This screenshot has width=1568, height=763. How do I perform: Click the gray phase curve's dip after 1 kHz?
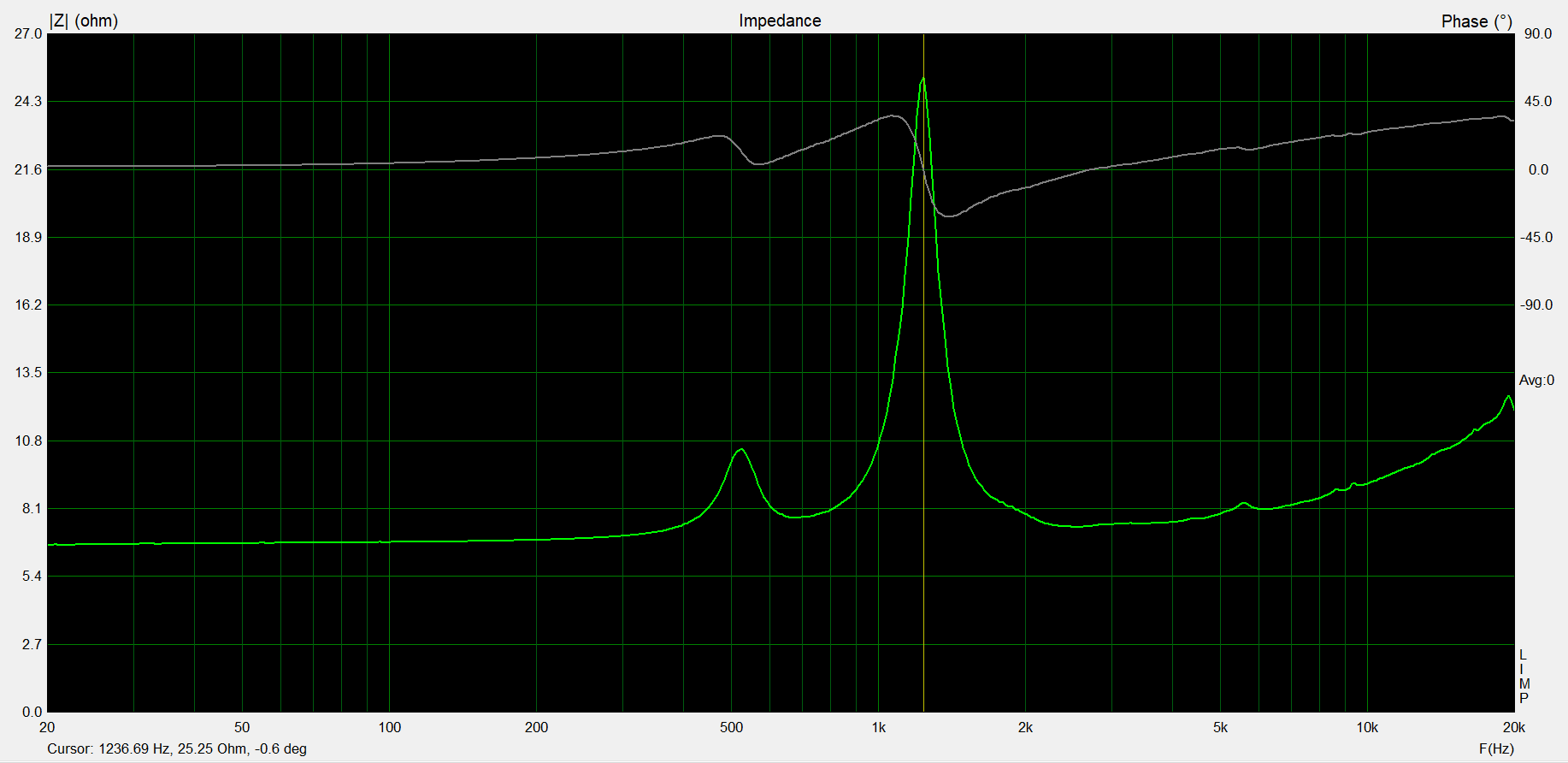tap(947, 216)
